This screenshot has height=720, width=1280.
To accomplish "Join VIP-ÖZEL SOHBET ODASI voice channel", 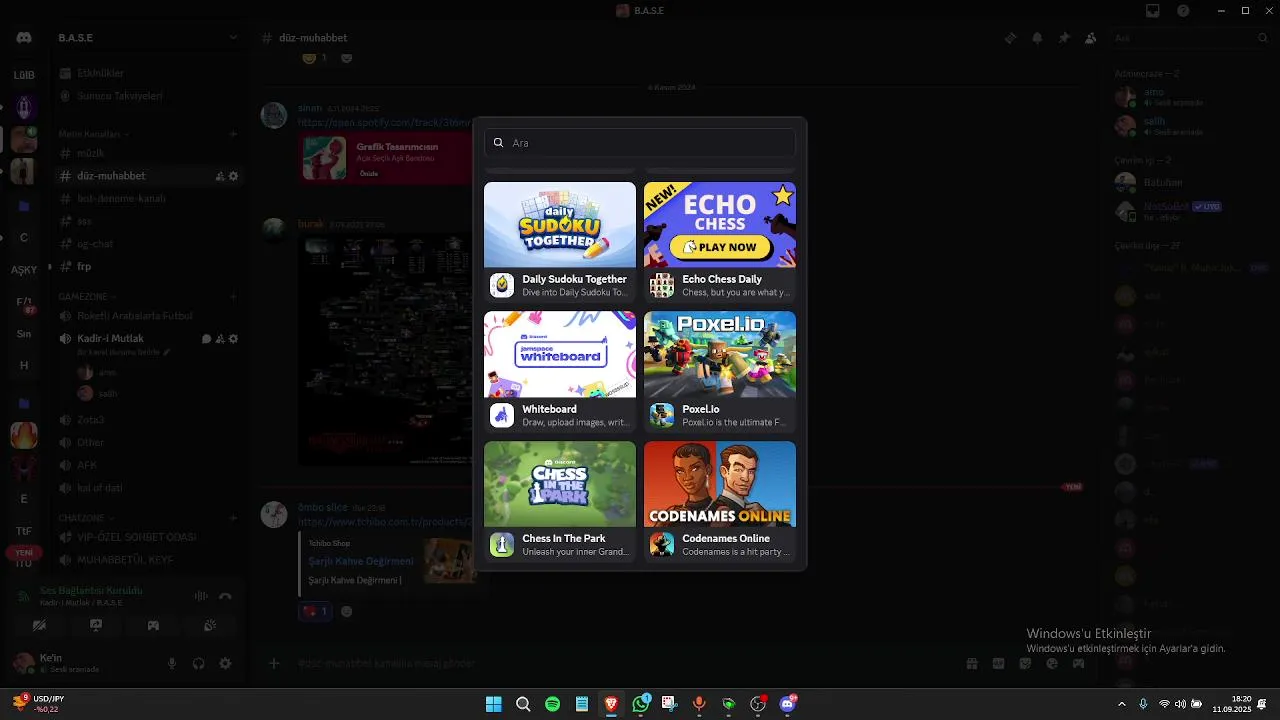I will [149, 537].
